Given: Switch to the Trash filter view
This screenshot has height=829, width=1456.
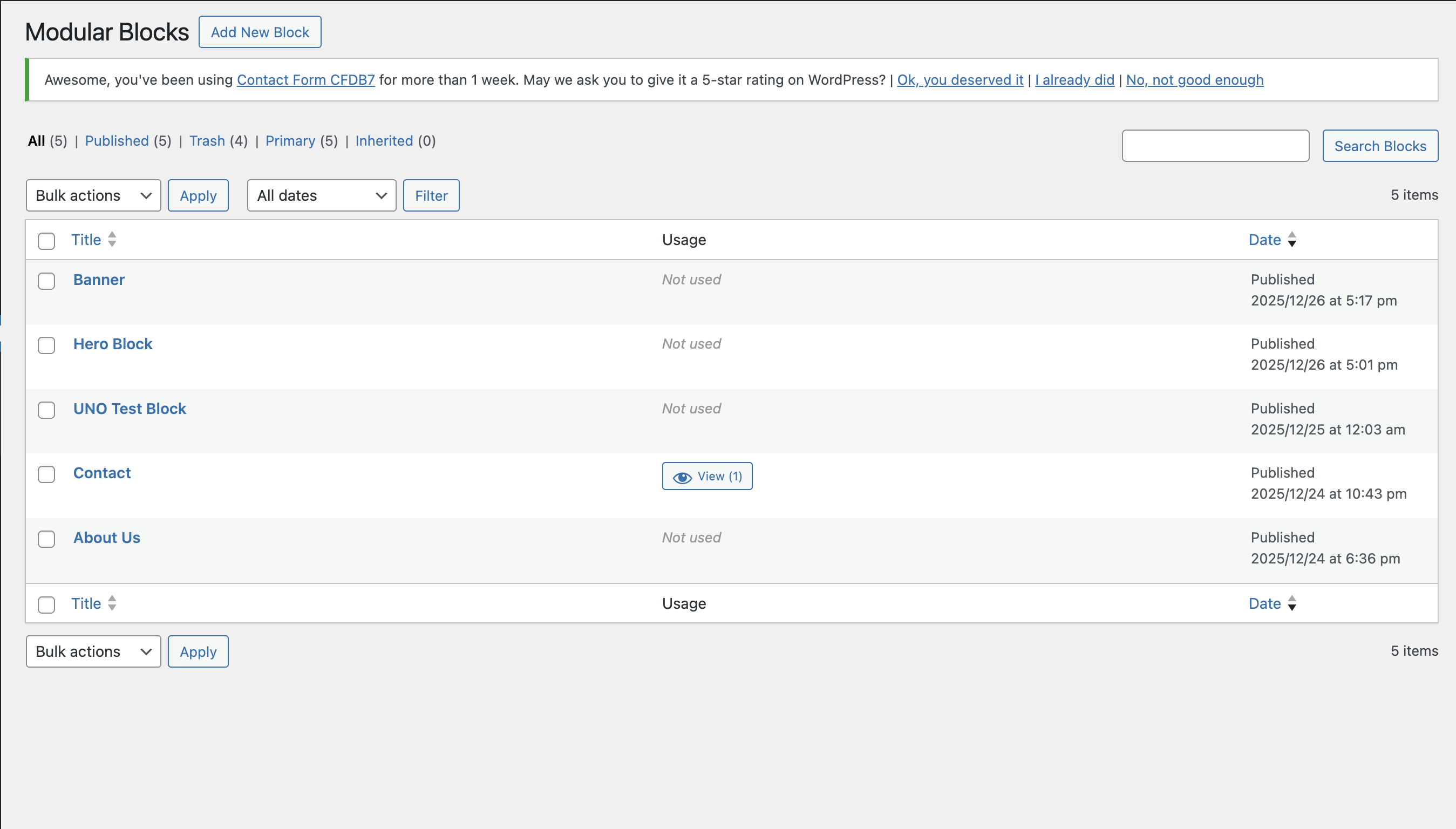Looking at the screenshot, I should (207, 141).
